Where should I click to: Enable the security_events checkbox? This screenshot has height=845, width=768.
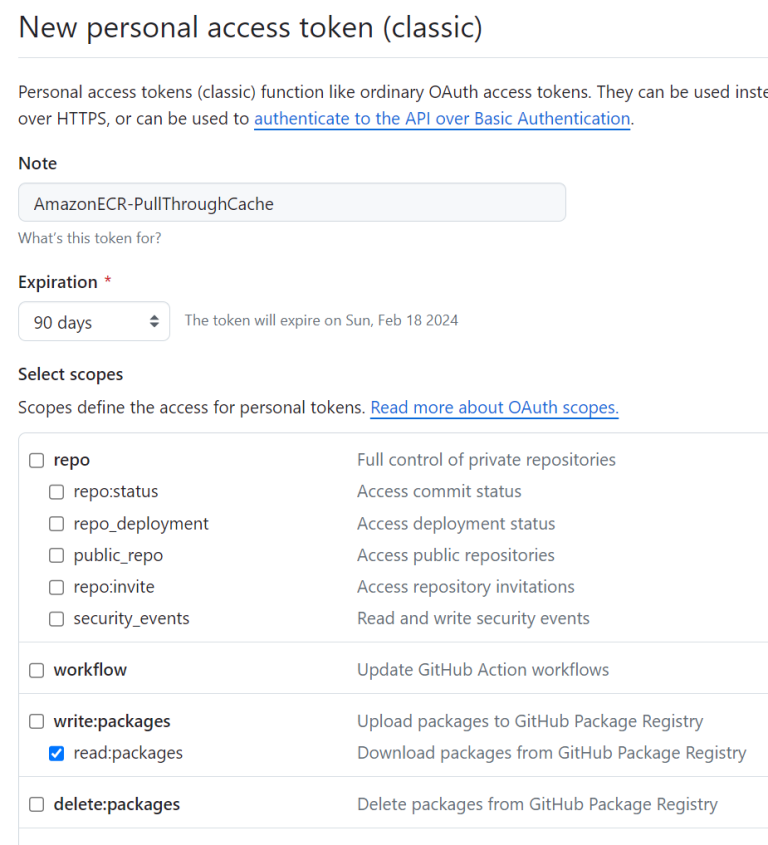point(57,619)
